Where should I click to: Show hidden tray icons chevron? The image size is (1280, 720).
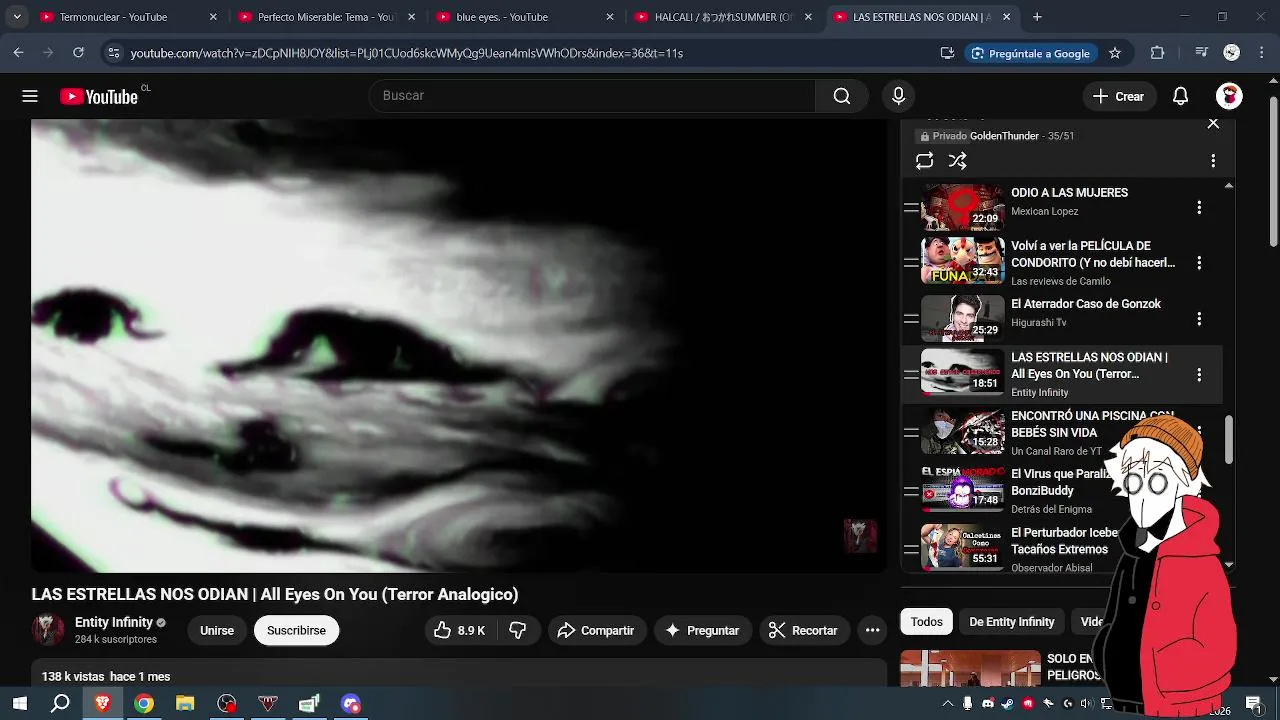[947, 704]
